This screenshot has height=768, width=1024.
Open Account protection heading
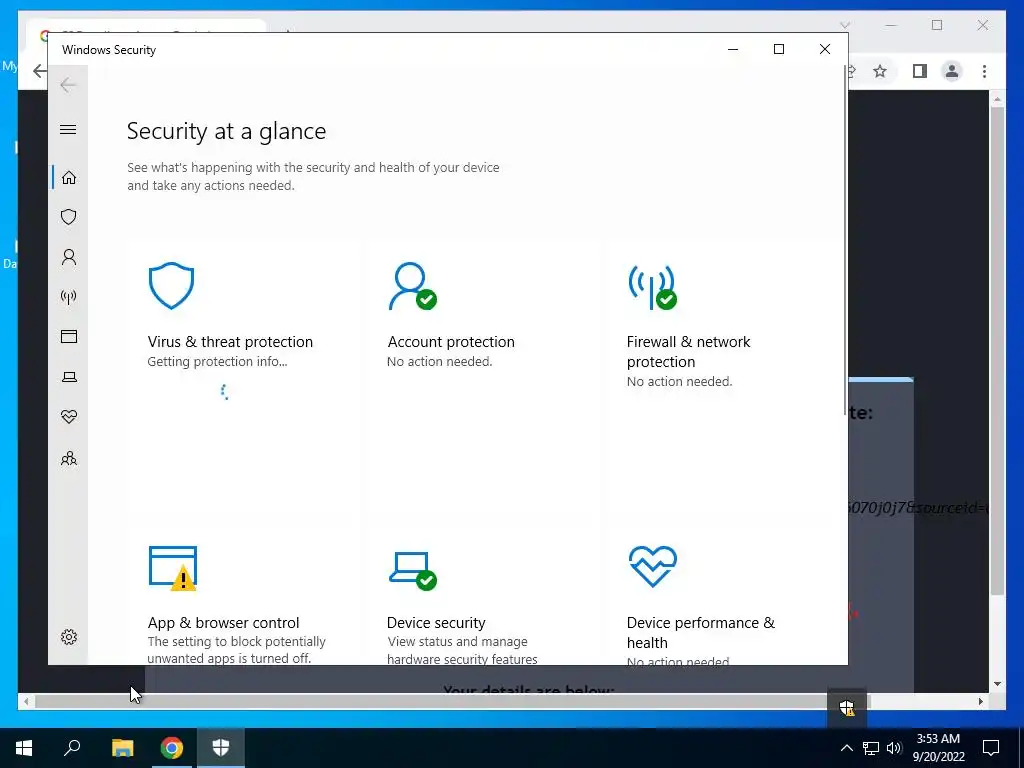[x=451, y=342]
